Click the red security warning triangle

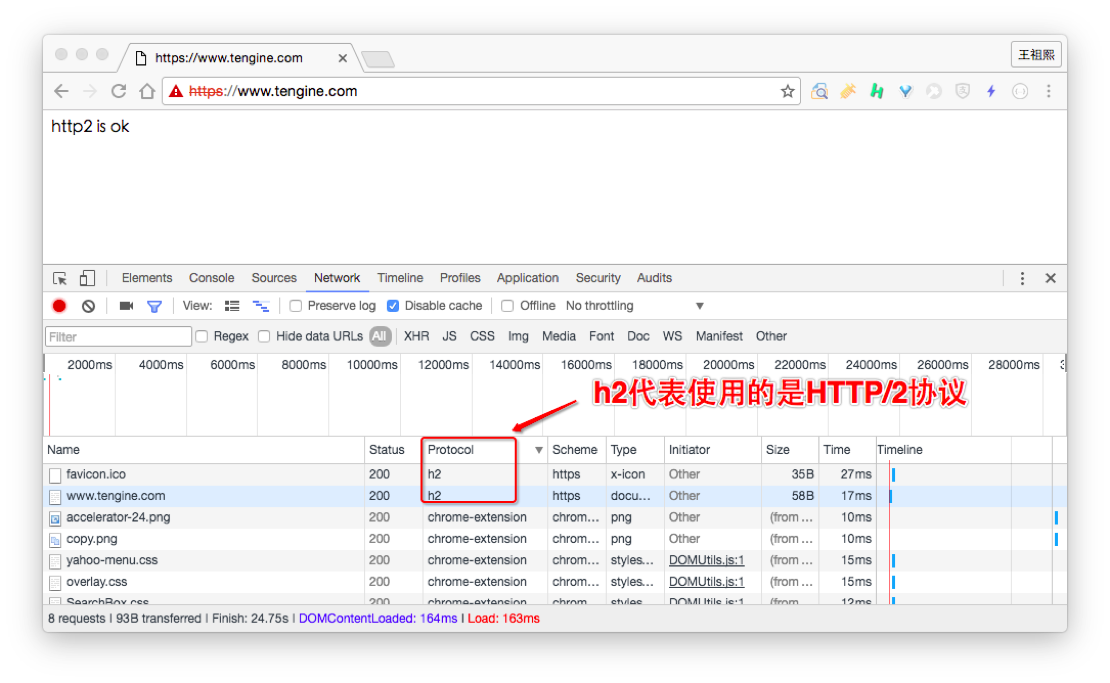(x=176, y=91)
